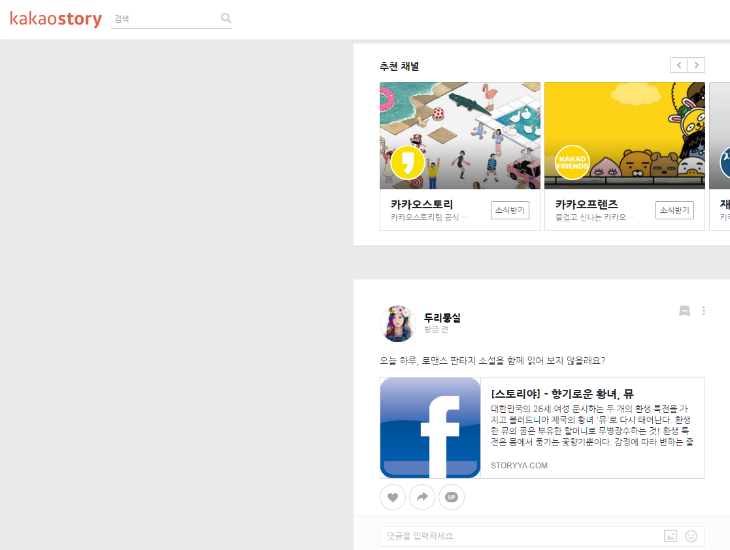Open post options three-dot menu
This screenshot has width=730, height=550.
point(703,311)
